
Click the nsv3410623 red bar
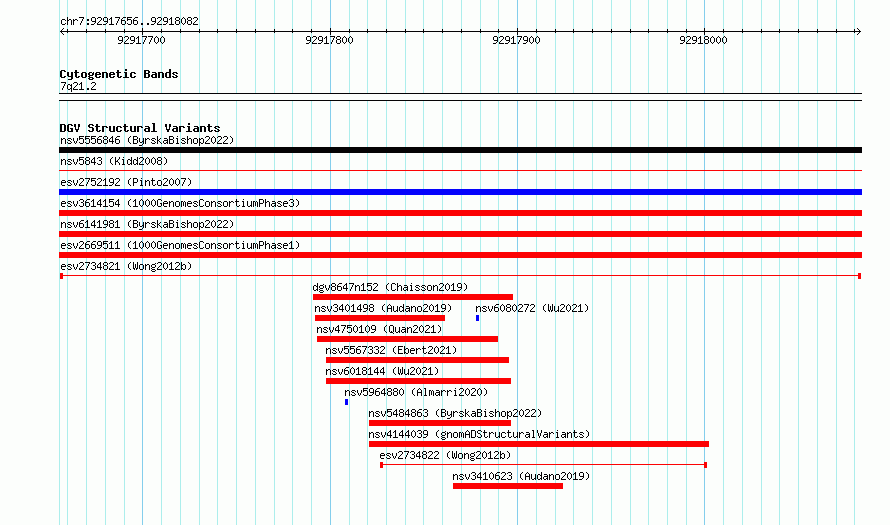pyautogui.click(x=508, y=486)
